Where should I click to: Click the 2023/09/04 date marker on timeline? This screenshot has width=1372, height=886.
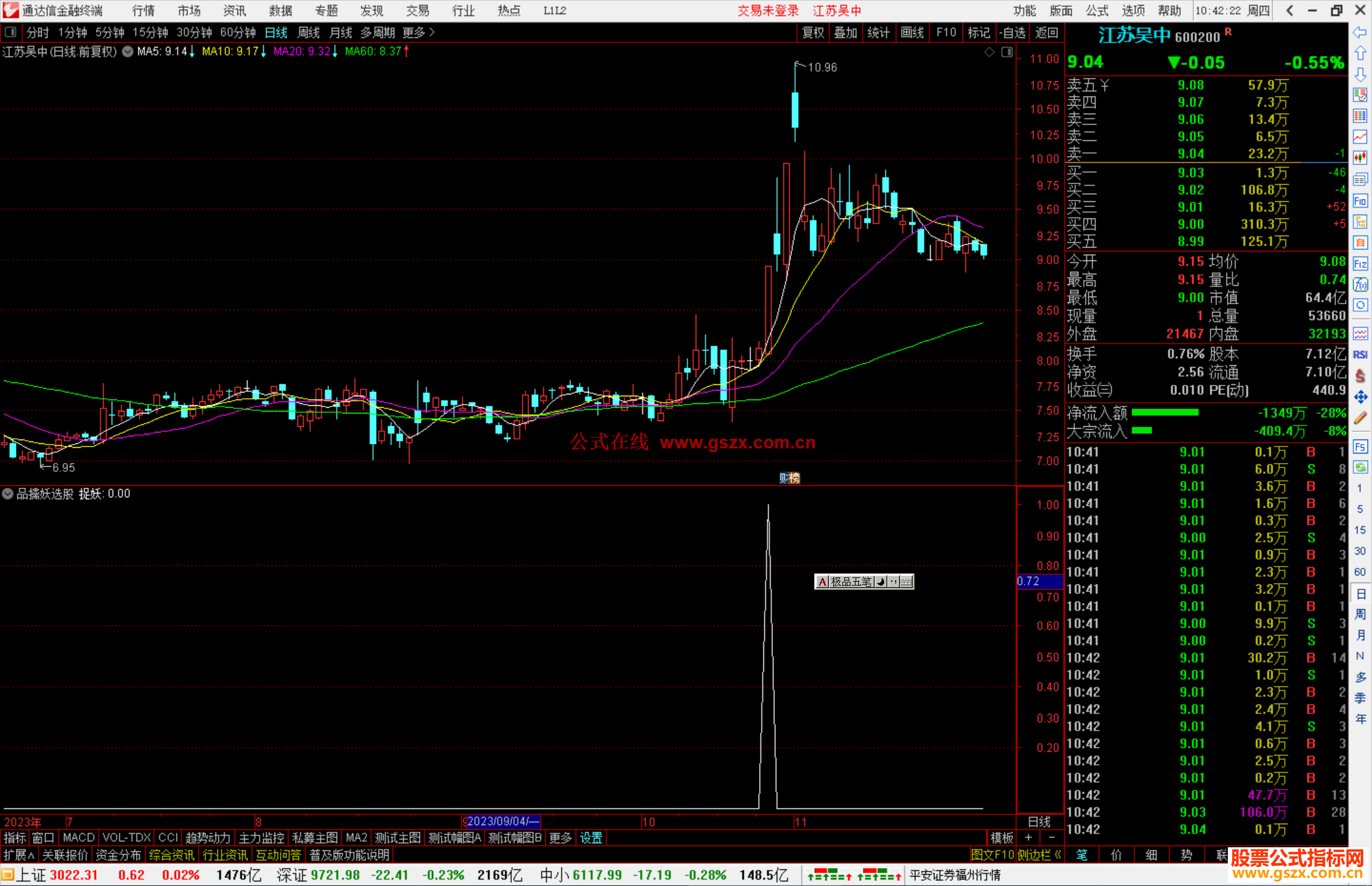pyautogui.click(x=502, y=821)
